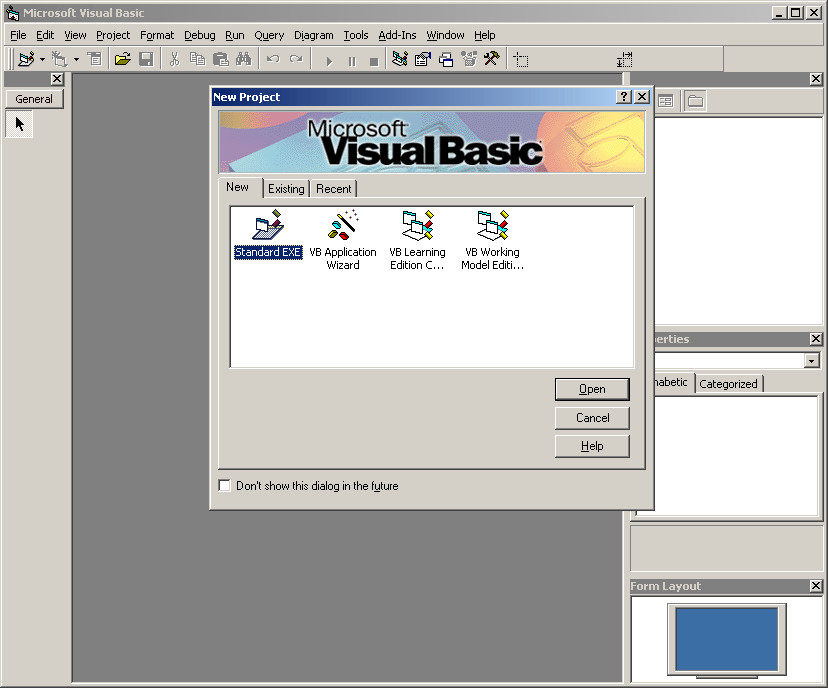Click the Open Project folder icon

pos(123,59)
